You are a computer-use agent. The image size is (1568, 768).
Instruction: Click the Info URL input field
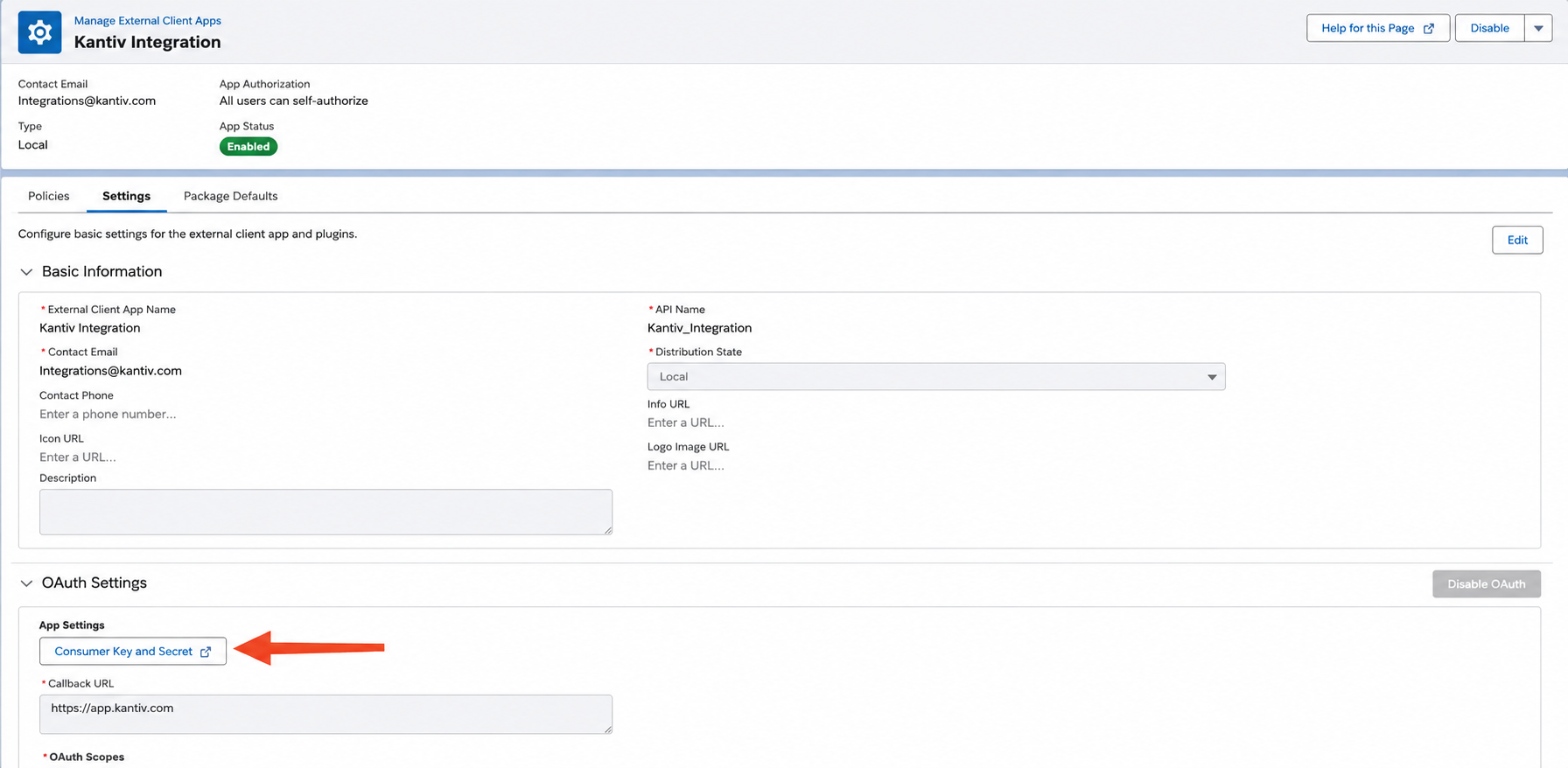(x=686, y=422)
